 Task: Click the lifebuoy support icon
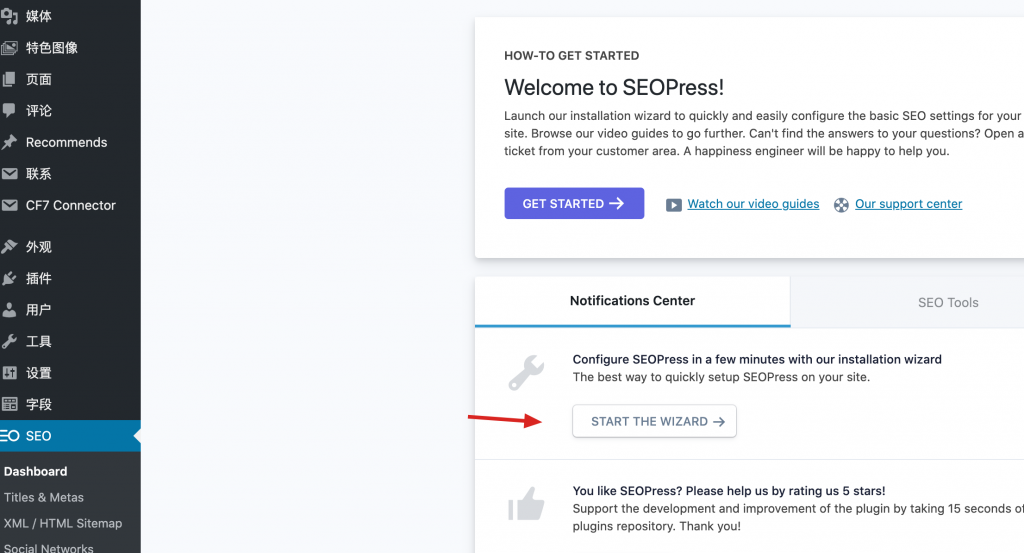[x=841, y=204]
